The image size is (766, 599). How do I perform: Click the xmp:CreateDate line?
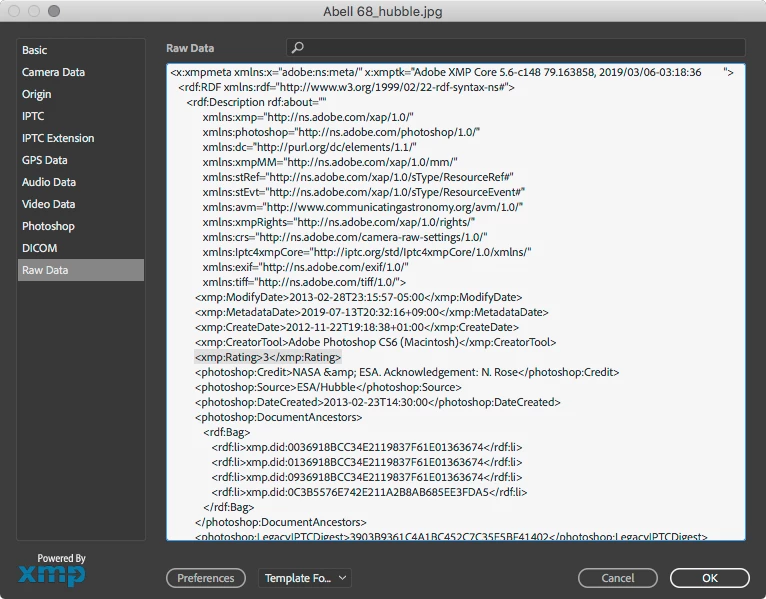(x=357, y=327)
